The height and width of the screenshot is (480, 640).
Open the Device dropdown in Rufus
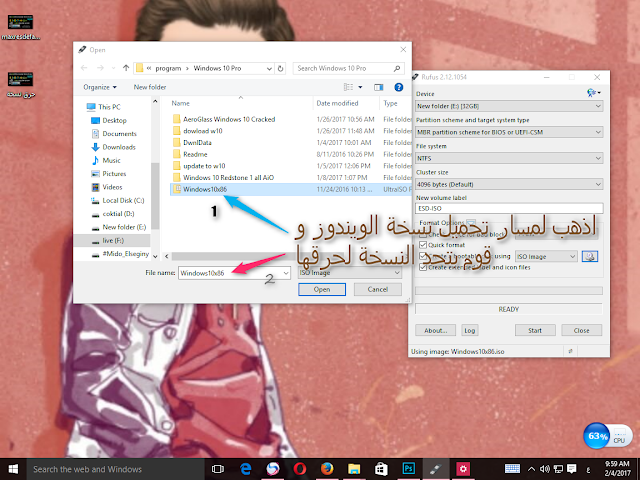pos(509,106)
